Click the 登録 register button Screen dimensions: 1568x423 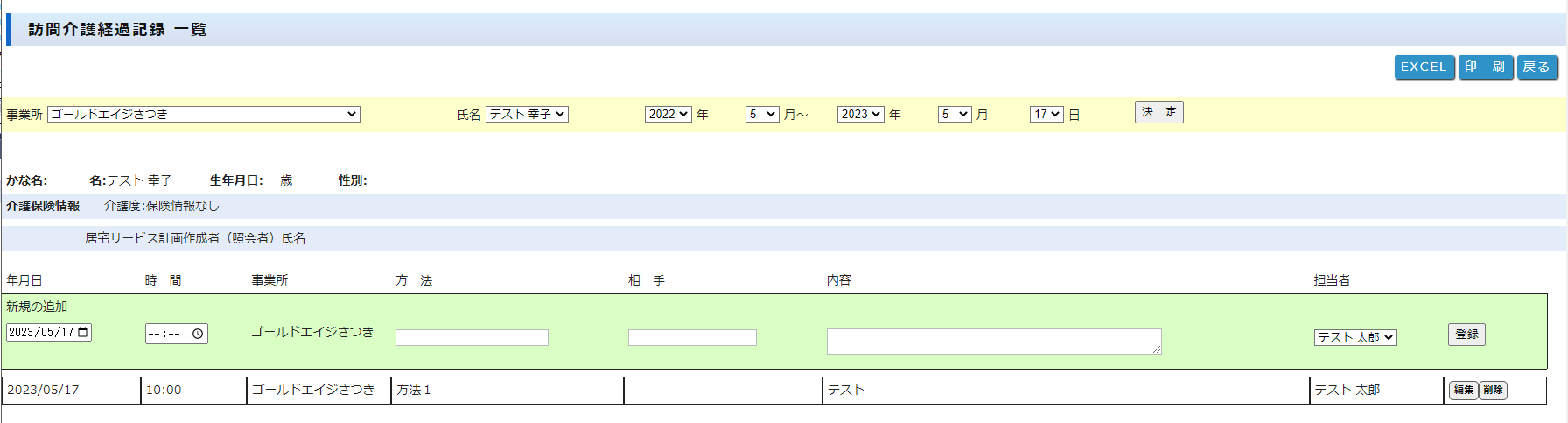point(1466,335)
